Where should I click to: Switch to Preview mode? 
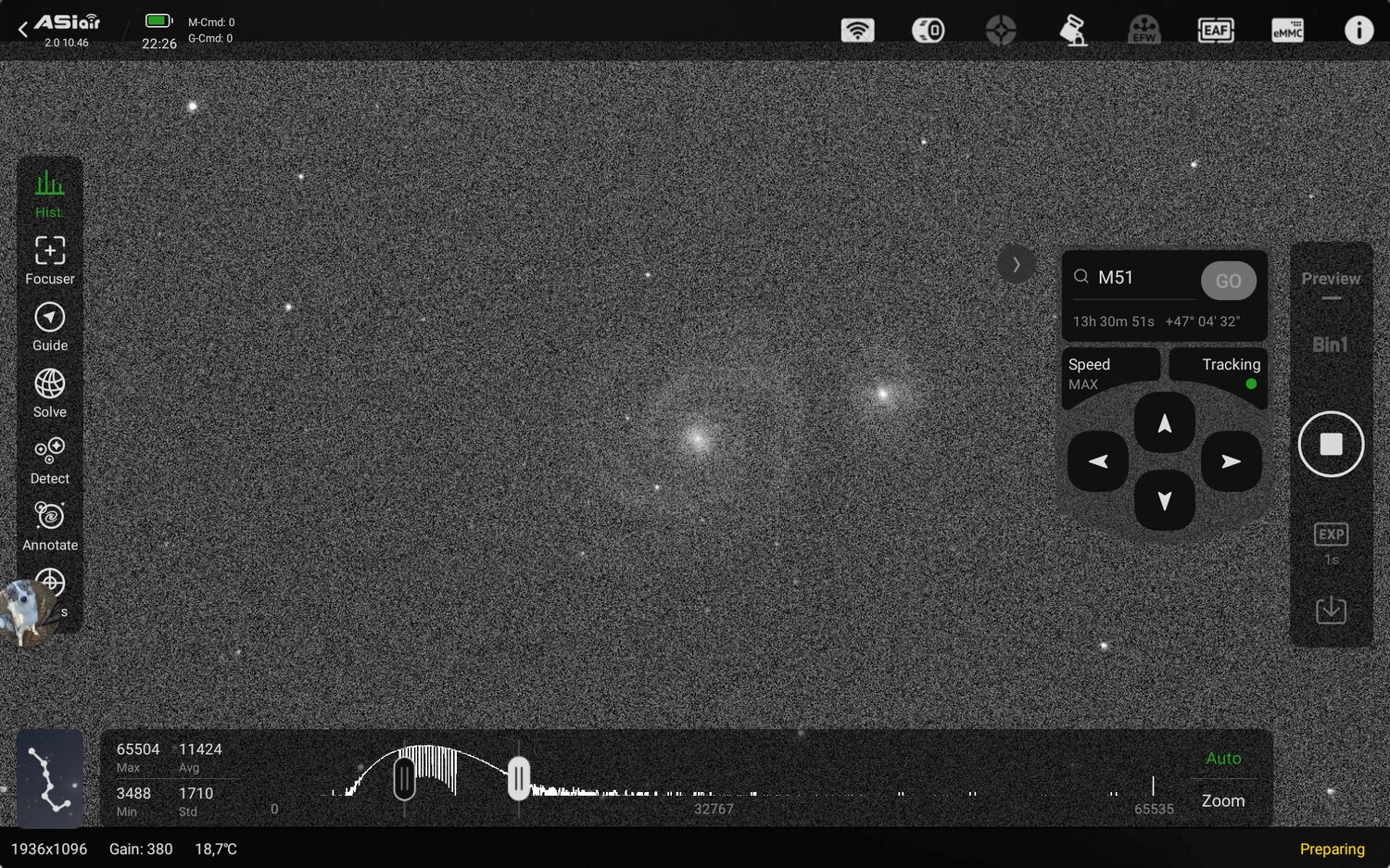point(1331,278)
